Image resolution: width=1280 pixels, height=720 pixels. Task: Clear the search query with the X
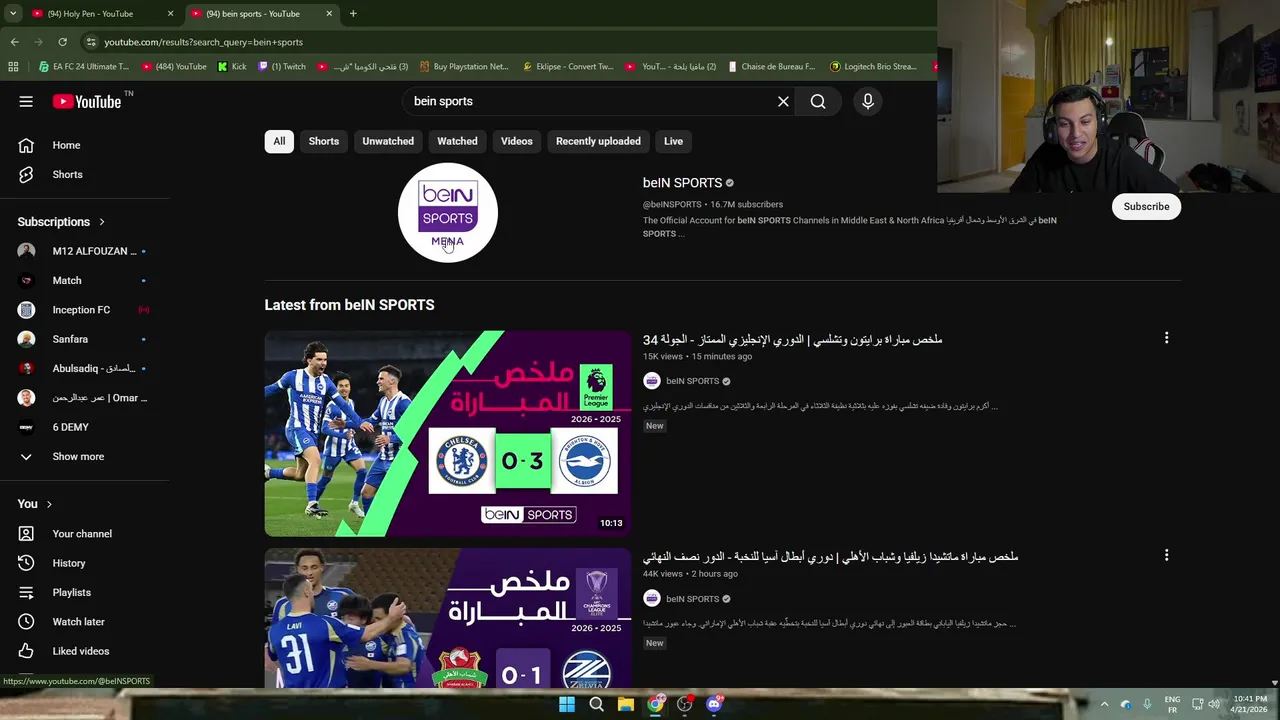pos(783,101)
